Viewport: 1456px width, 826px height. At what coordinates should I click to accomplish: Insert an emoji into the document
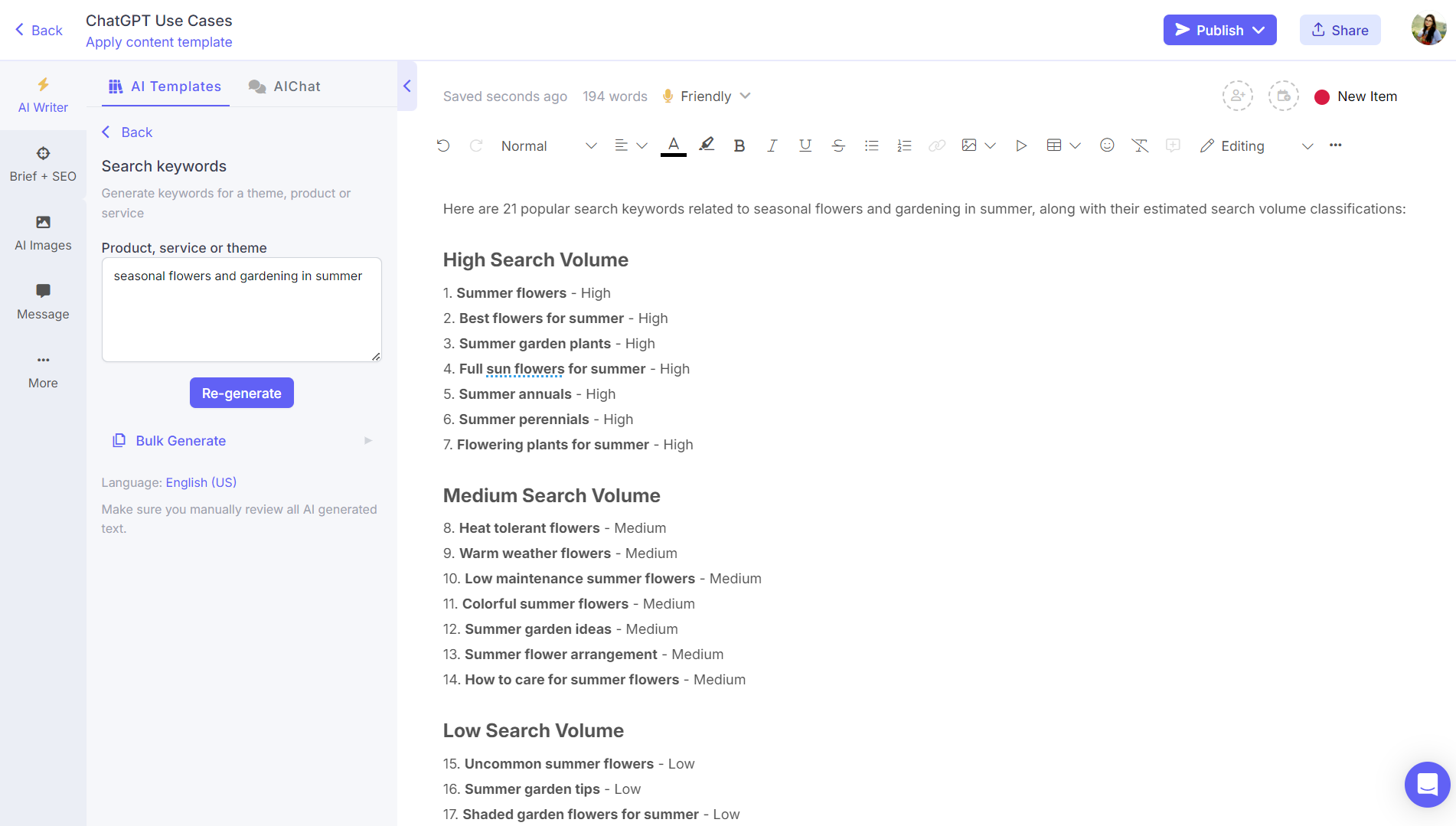(x=1107, y=145)
